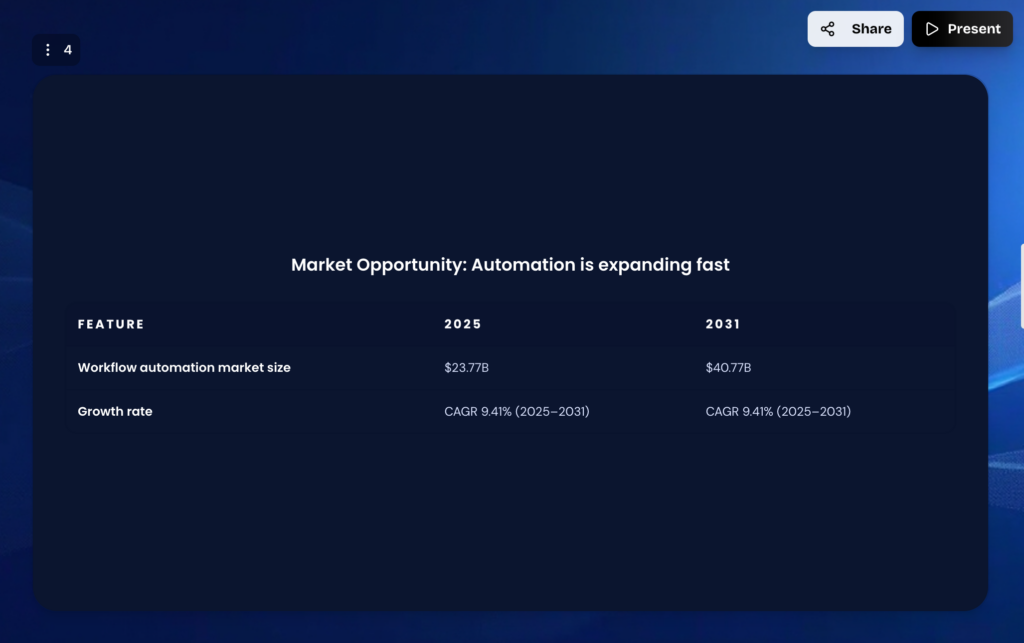Image resolution: width=1024 pixels, height=643 pixels.
Task: Click the $40.77B table cell
Action: point(729,367)
